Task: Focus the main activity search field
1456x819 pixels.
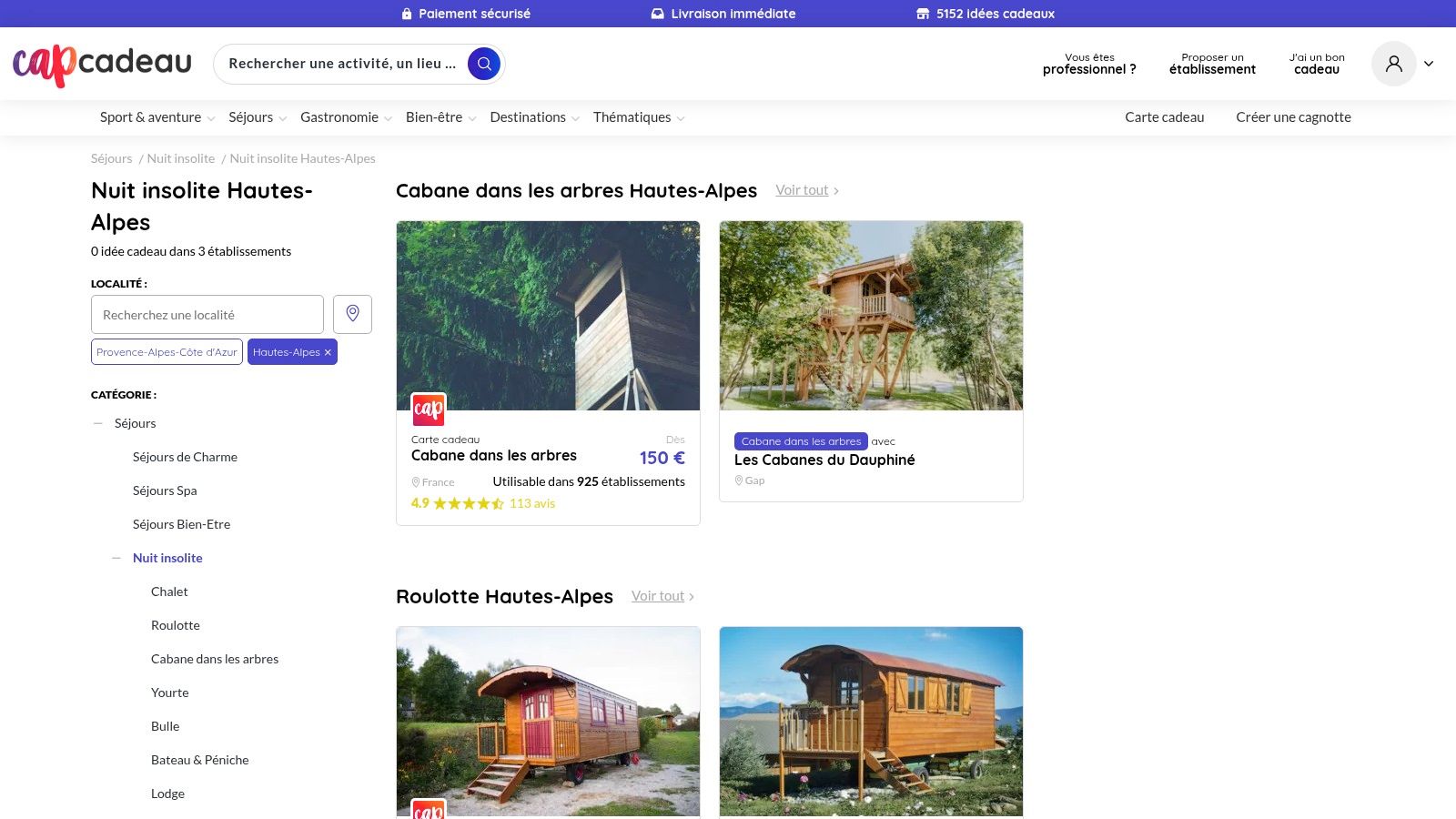Action: tap(342, 64)
